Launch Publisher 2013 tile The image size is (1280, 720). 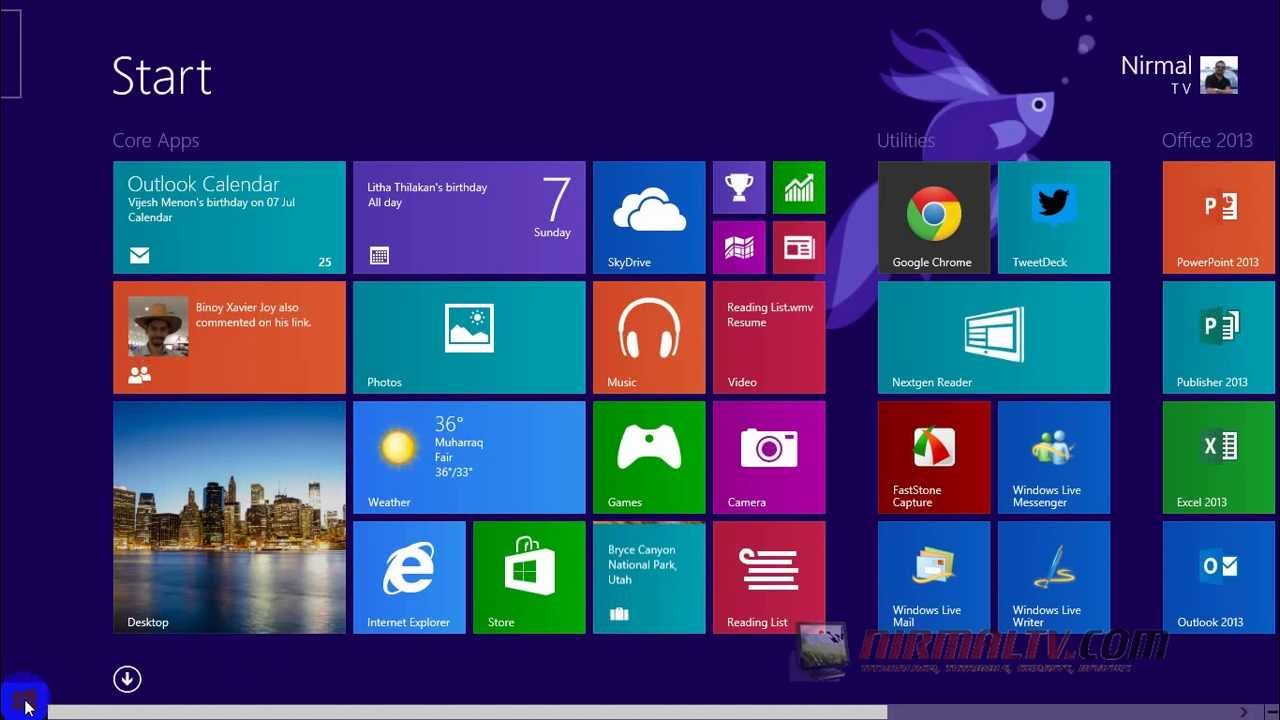[1221, 337]
